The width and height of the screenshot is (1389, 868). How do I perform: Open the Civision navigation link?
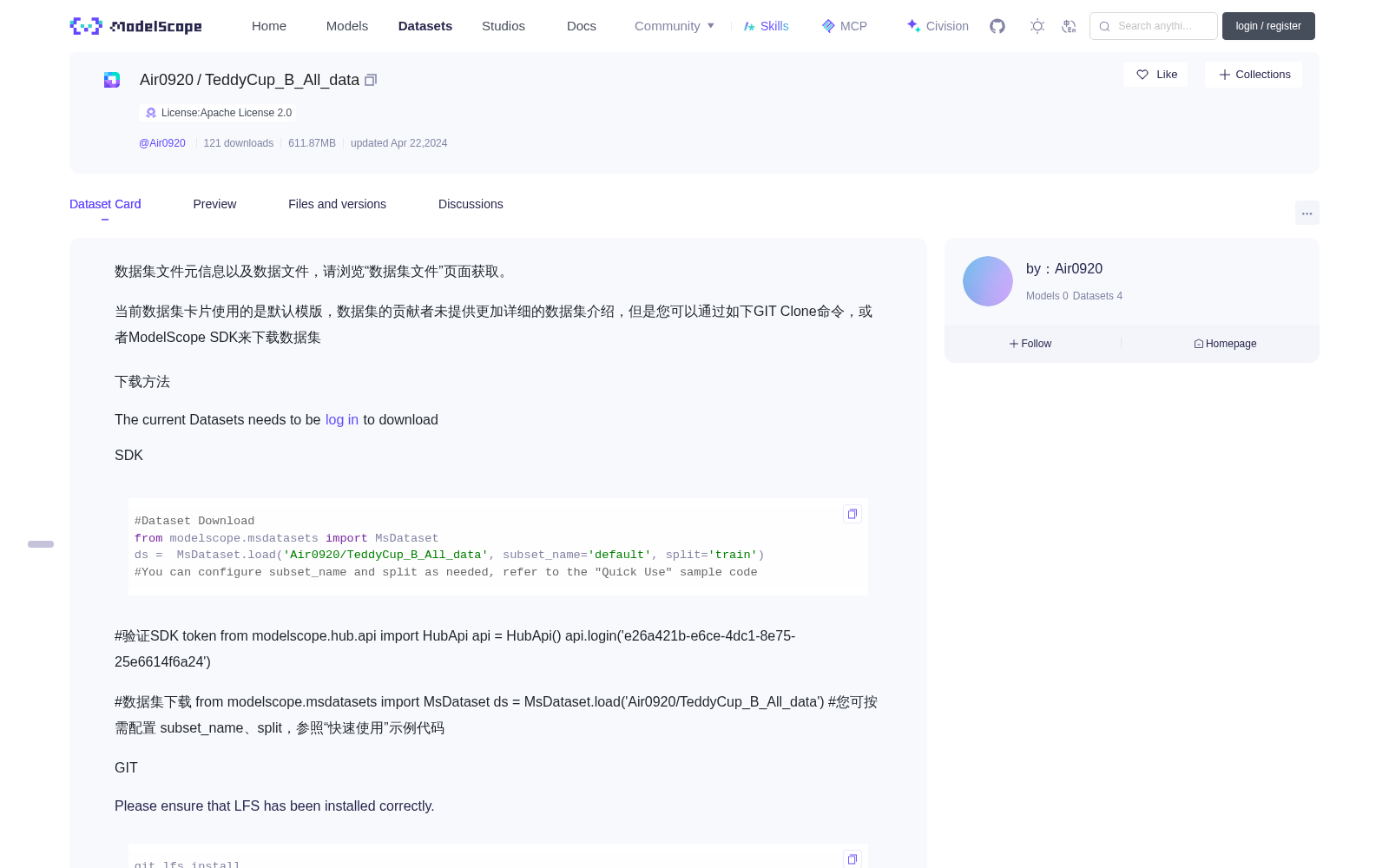point(938,26)
